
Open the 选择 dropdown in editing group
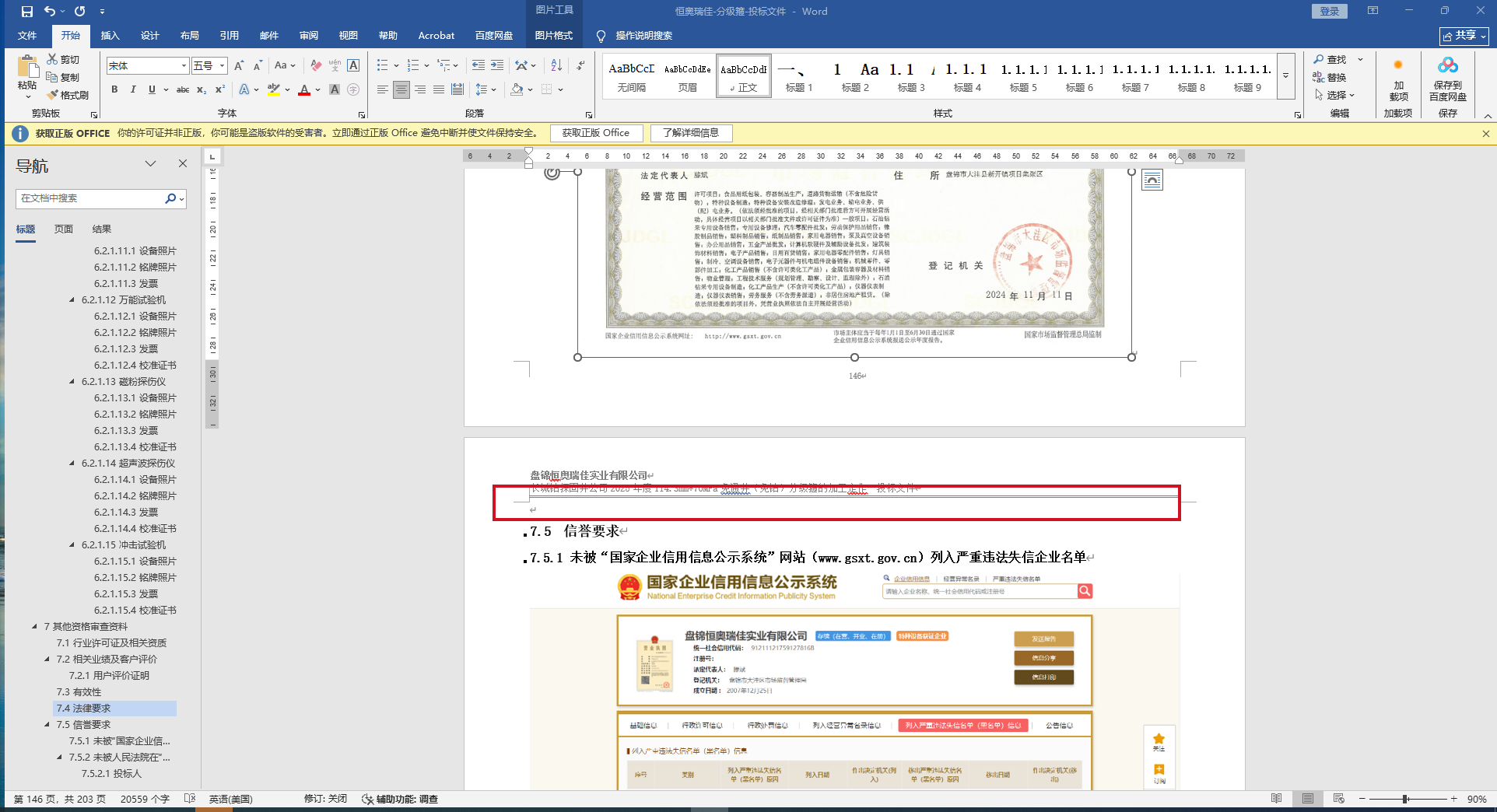click(x=1335, y=95)
